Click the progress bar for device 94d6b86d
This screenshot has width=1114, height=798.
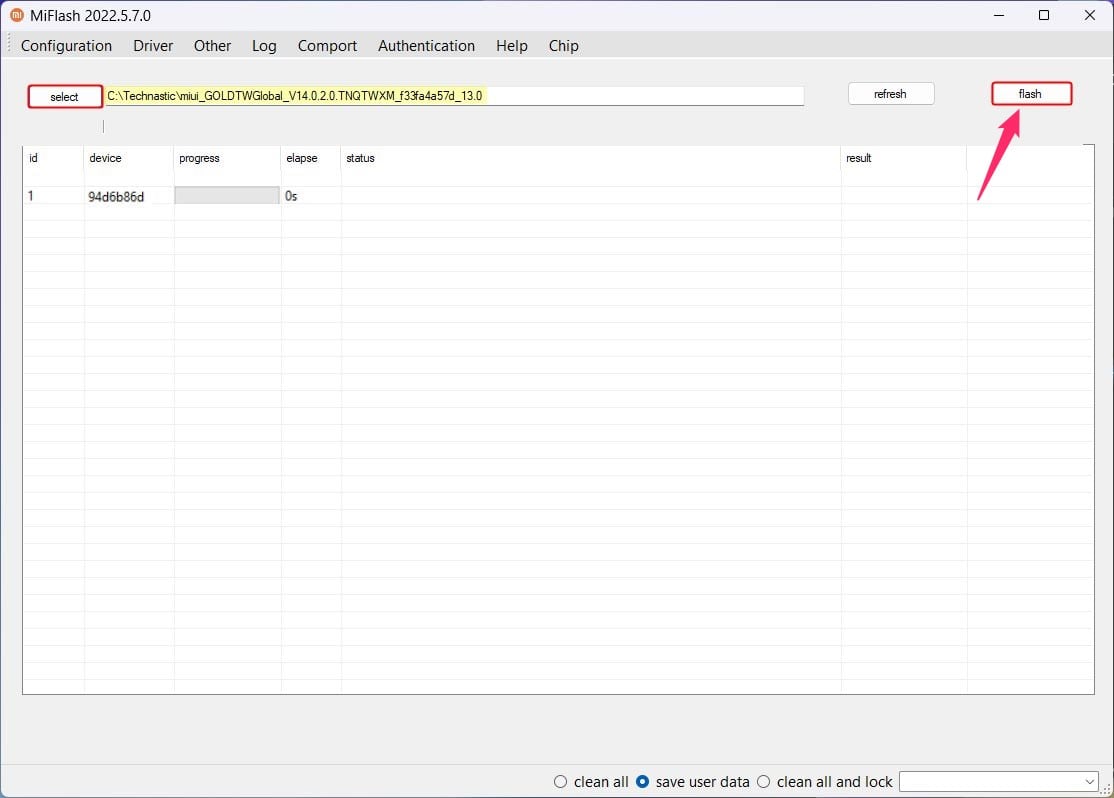point(227,196)
